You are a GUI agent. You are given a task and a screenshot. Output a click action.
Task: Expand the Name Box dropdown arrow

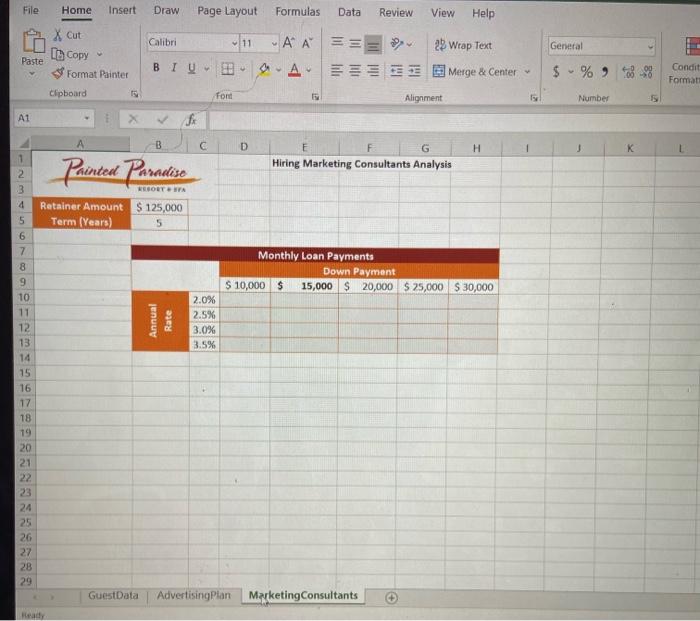[87, 118]
